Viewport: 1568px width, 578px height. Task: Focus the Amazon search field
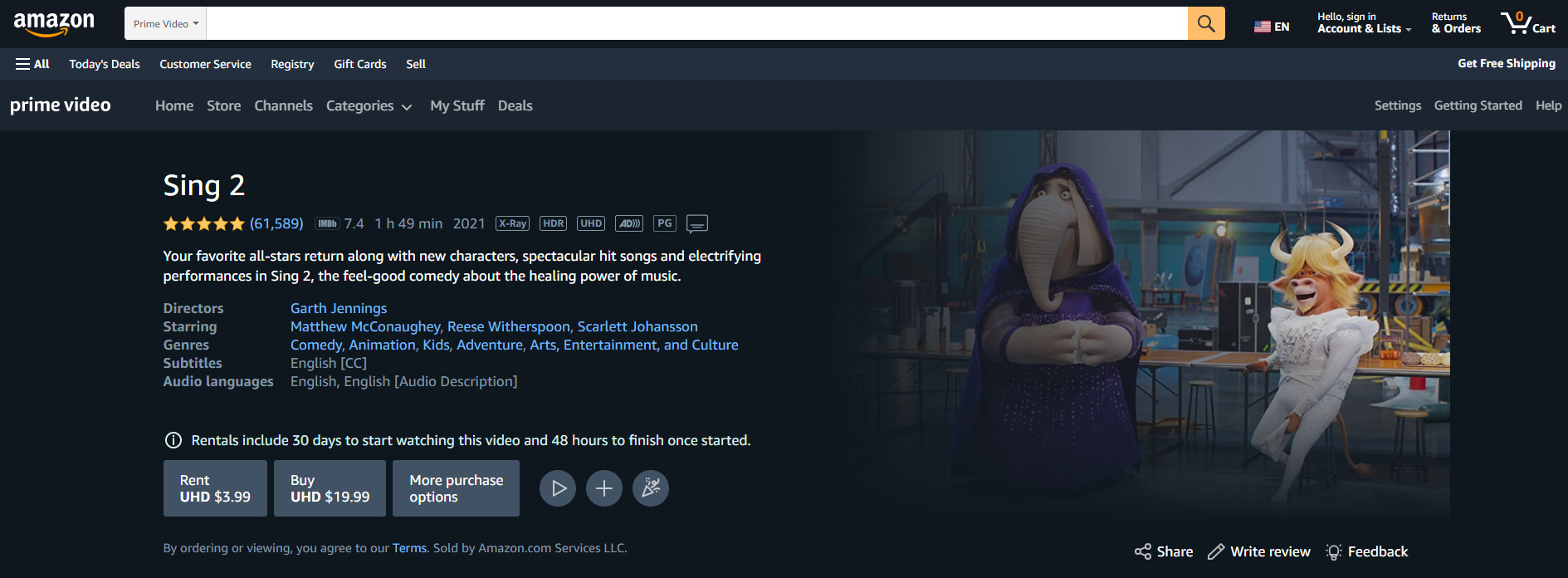tap(696, 23)
